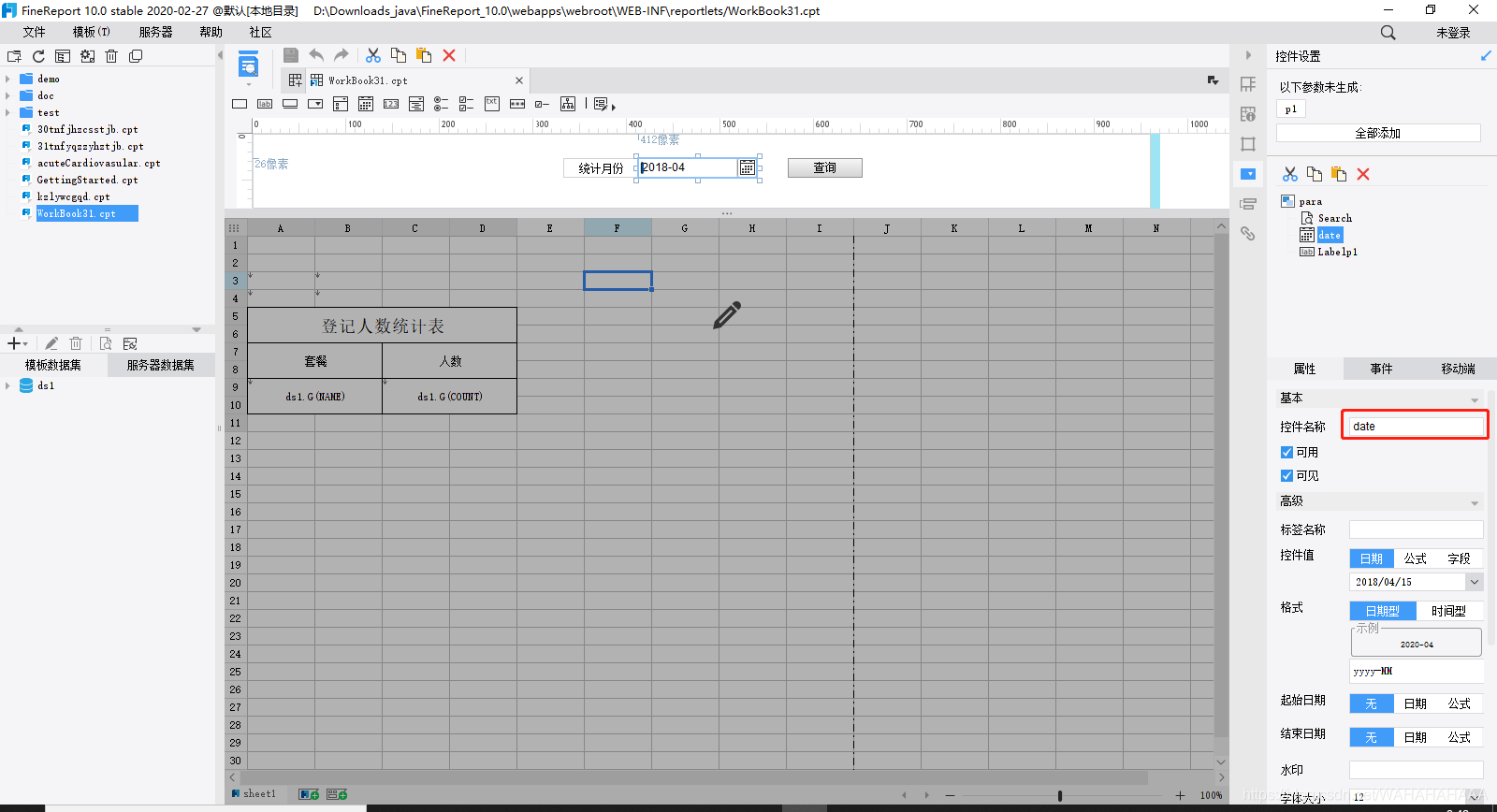Collapse the right side panel arrow
Screen dimensions: 1497x812
click(x=1248, y=55)
